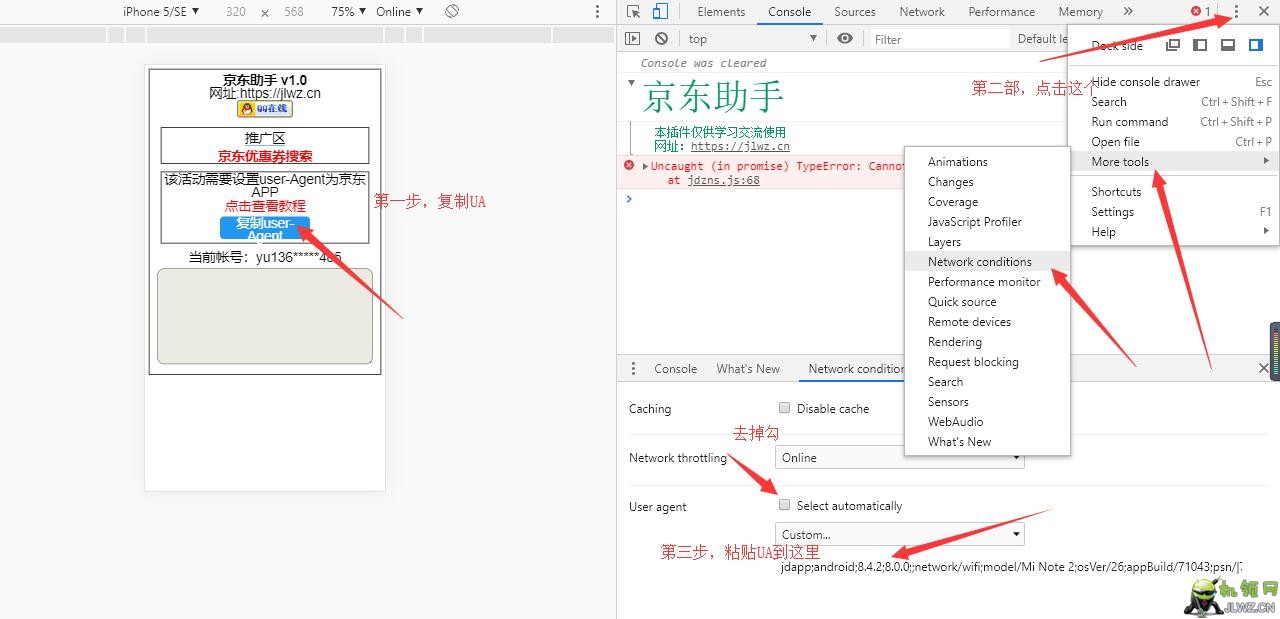Viewport: 1280px width, 619px height.
Task: Close the DevTools panel
Action: pos(1263,12)
